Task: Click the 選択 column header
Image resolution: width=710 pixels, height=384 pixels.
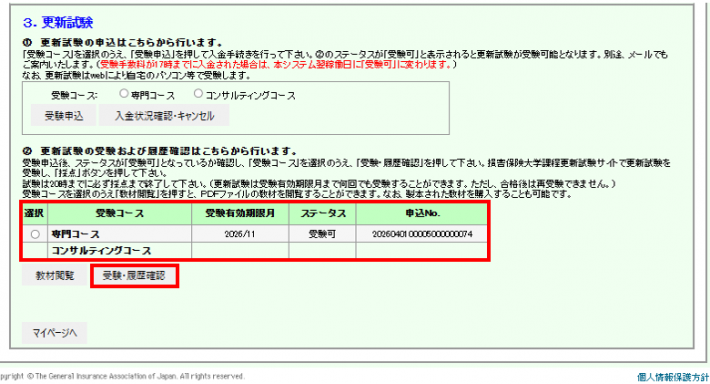Action: pos(34,213)
